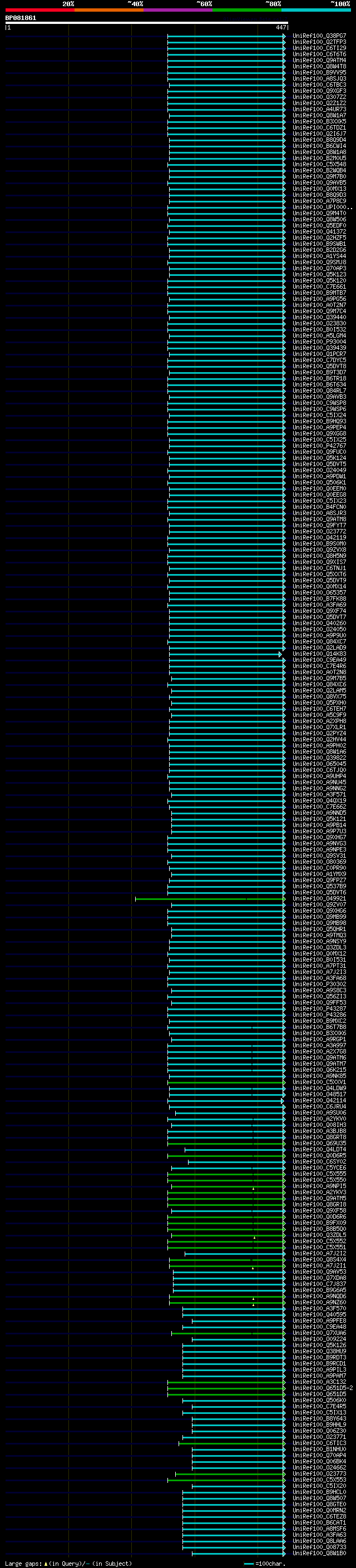Open hit UniRef100_Q506K0

[x=319, y=1400]
